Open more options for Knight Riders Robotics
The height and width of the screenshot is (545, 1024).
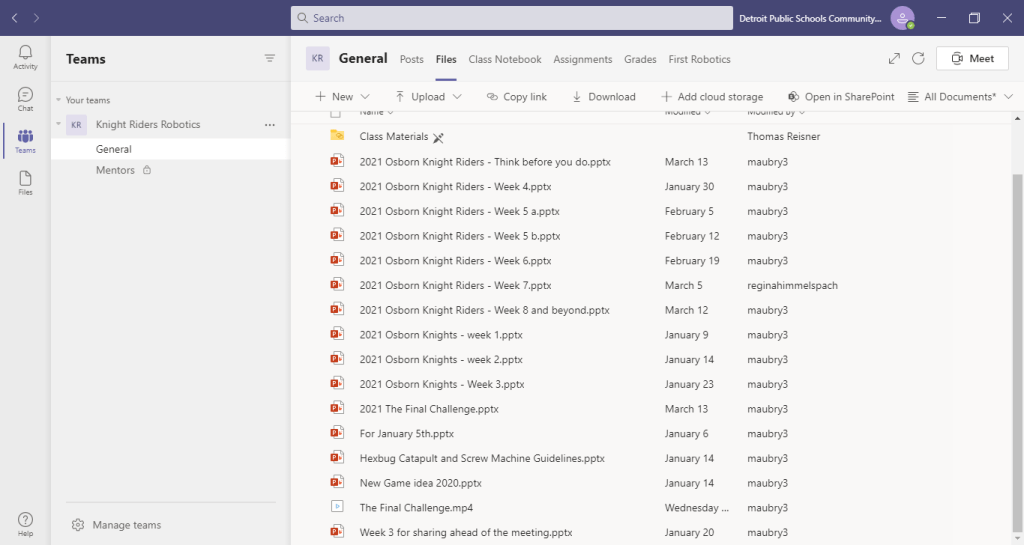point(269,125)
